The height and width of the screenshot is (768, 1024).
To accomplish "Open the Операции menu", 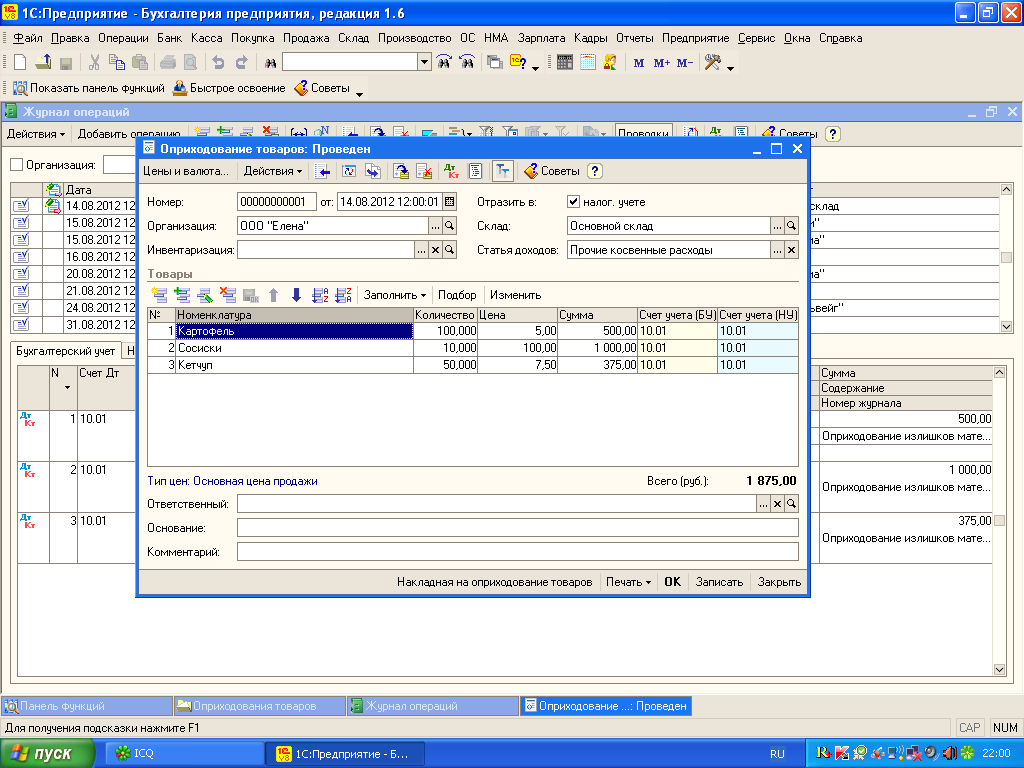I will (x=123, y=38).
